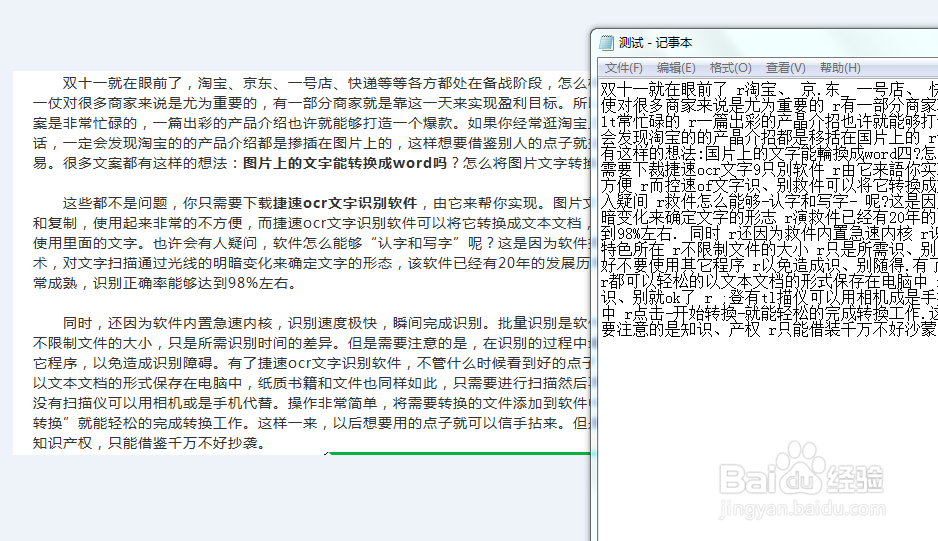Click the document line starting 这些都不是问题
Image resolution: width=938 pixels, height=541 pixels.
click(x=327, y=203)
